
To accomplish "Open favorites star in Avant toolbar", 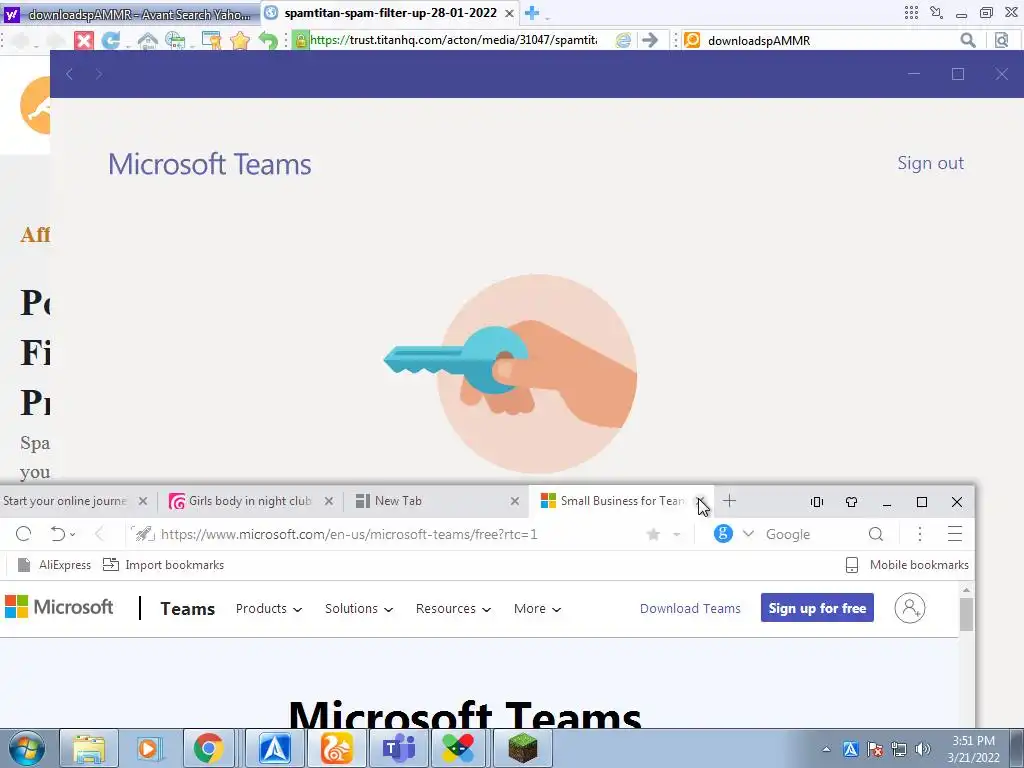I will pyautogui.click(x=240, y=40).
